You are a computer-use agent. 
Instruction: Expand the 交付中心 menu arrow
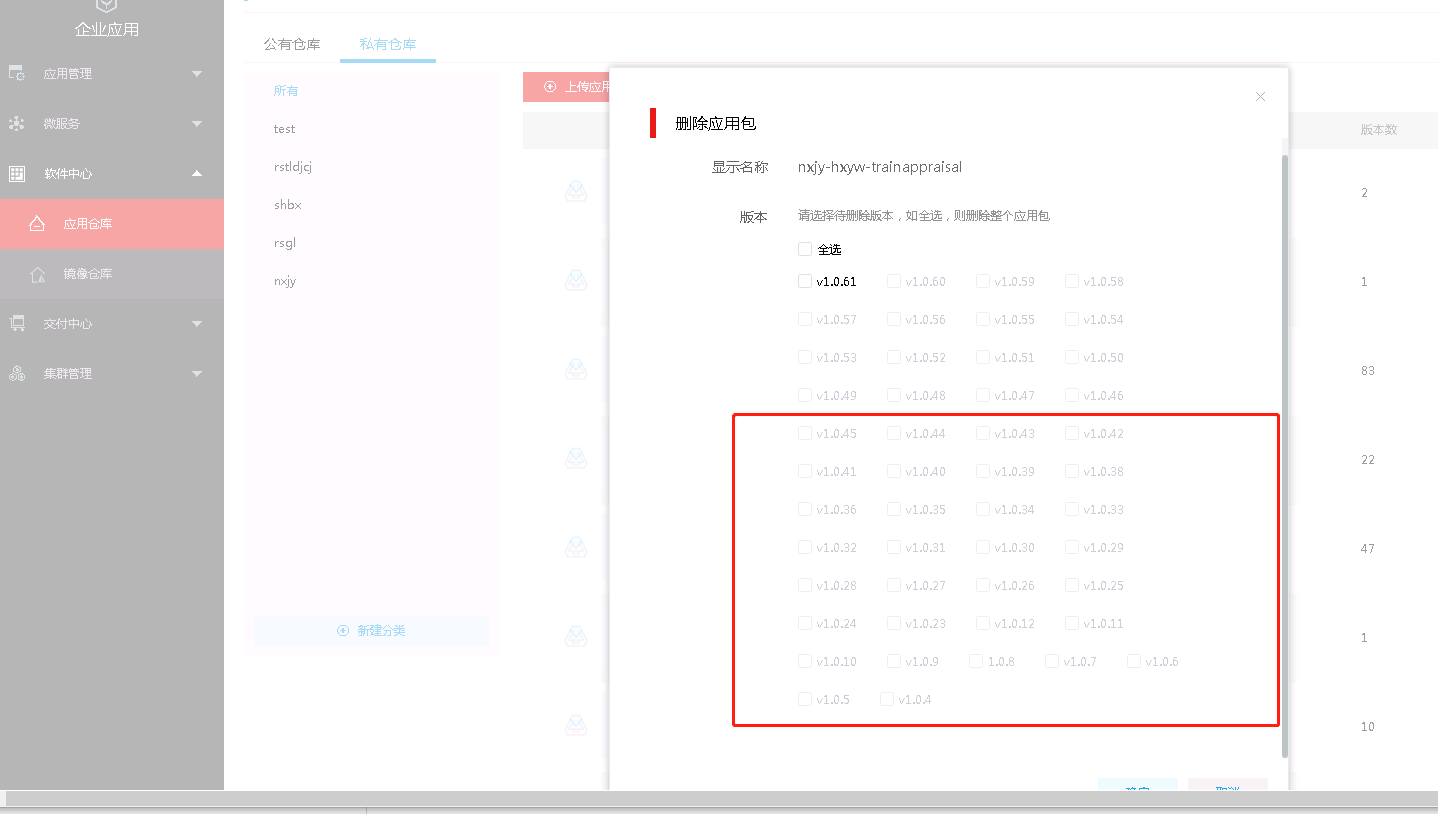pyautogui.click(x=197, y=323)
